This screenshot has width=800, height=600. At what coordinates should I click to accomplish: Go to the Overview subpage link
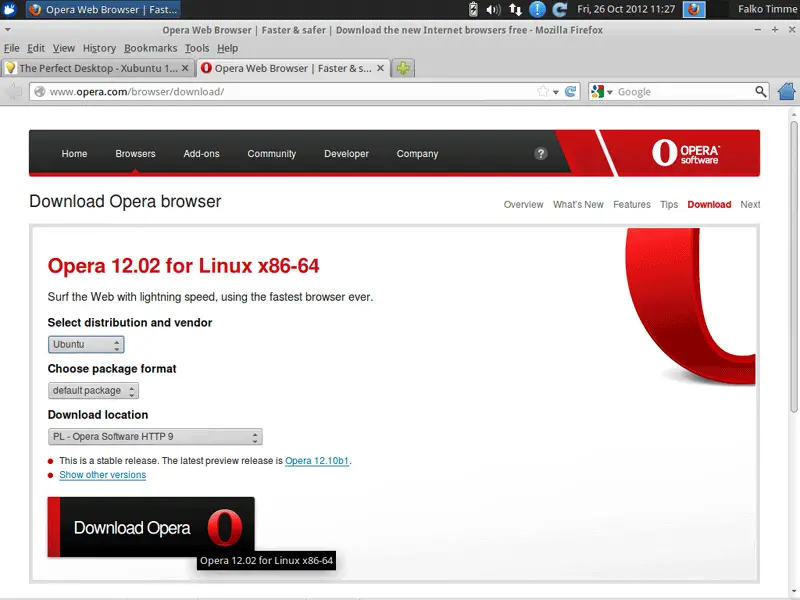[523, 204]
